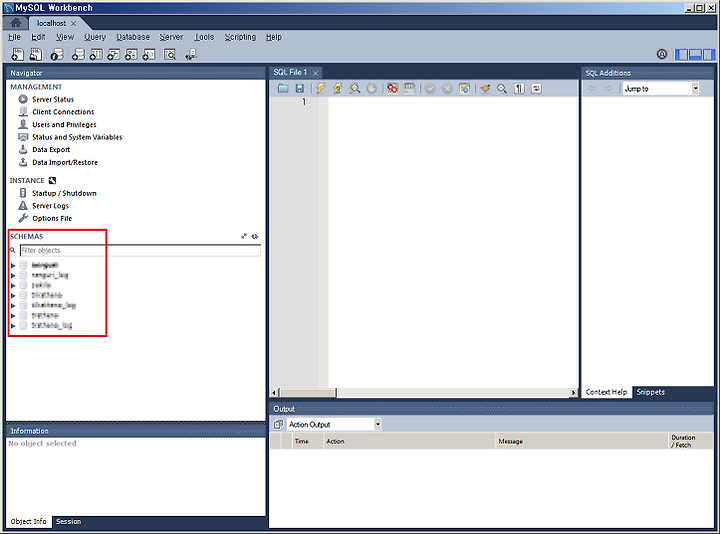Search table data toolbar icon
The height and width of the screenshot is (534, 720).
(170, 55)
